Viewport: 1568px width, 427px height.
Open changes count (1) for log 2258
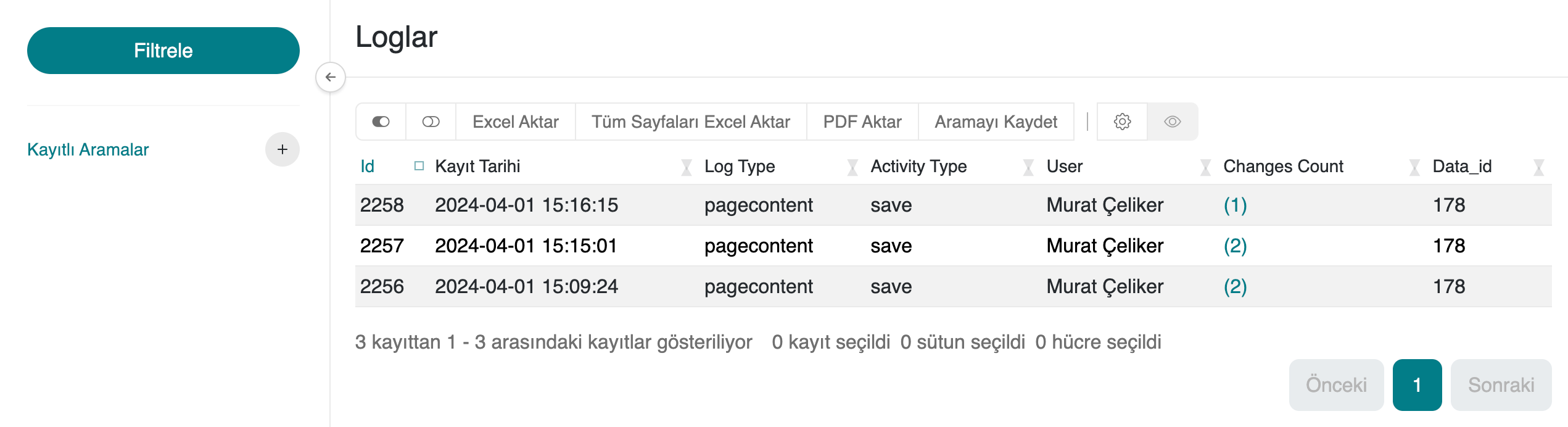point(1235,205)
